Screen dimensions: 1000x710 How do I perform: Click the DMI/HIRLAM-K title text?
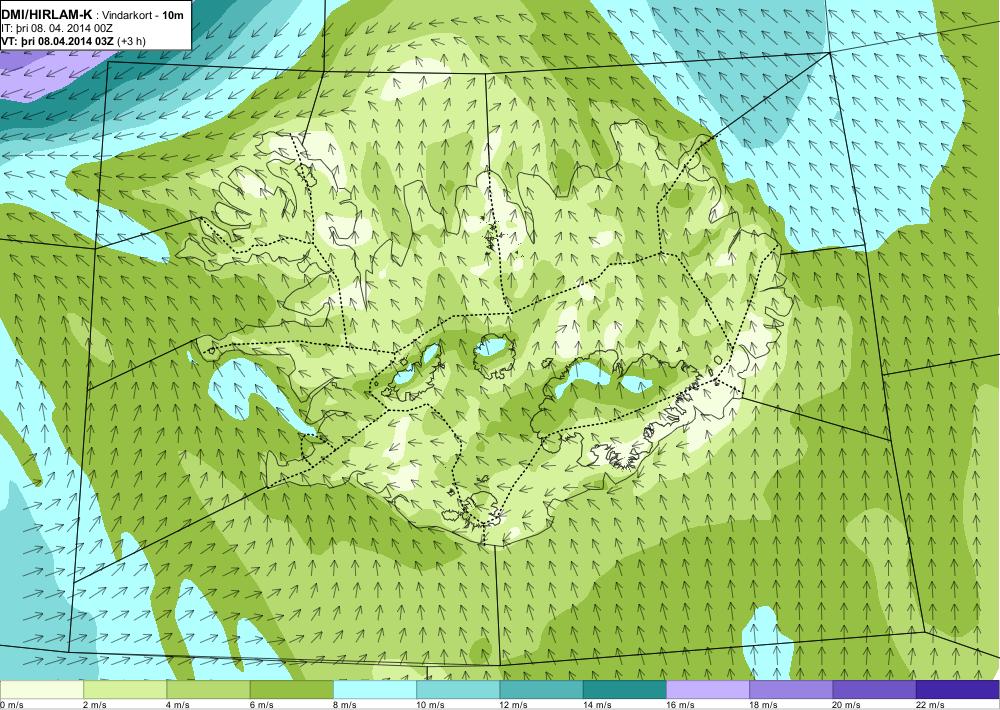(47, 15)
